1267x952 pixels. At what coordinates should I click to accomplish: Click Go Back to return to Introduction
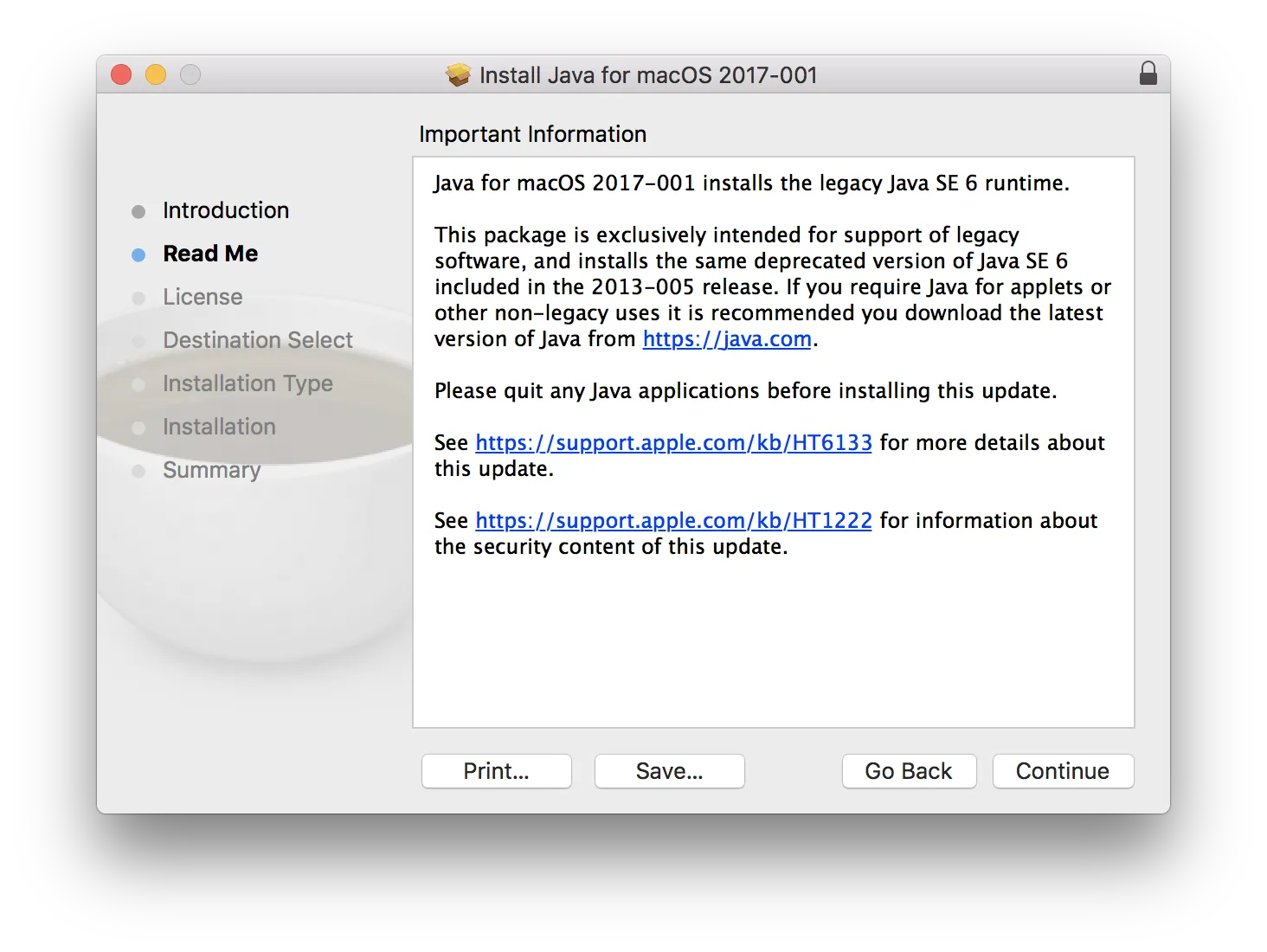coord(909,771)
